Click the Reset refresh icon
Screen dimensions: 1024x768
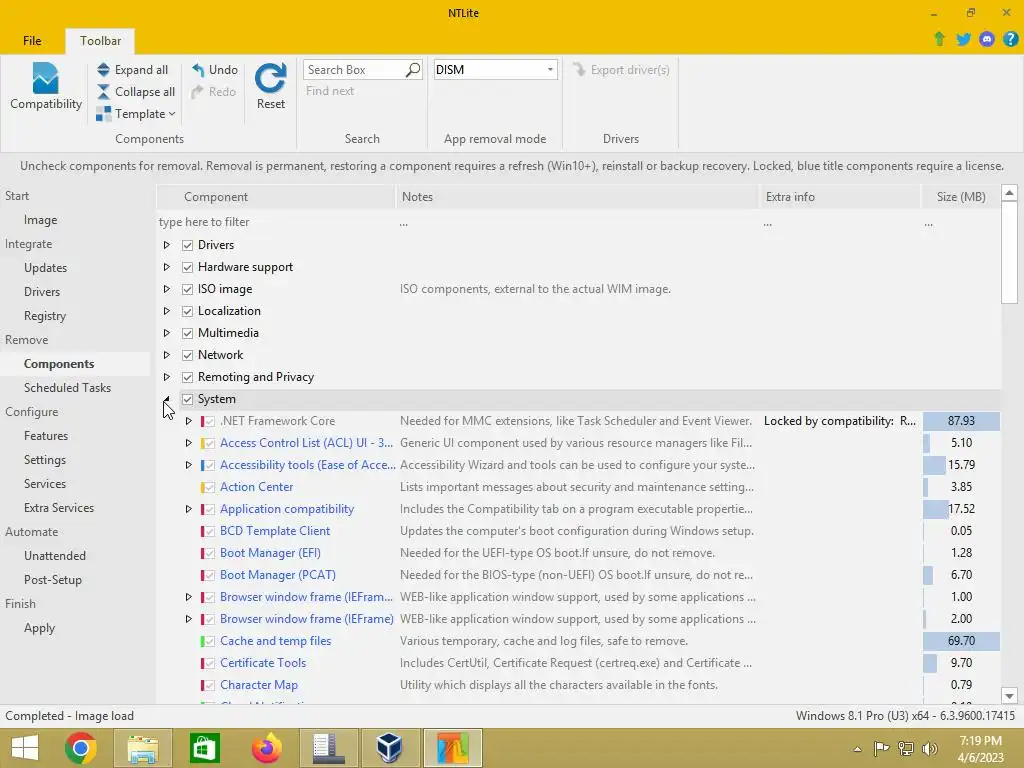click(270, 78)
